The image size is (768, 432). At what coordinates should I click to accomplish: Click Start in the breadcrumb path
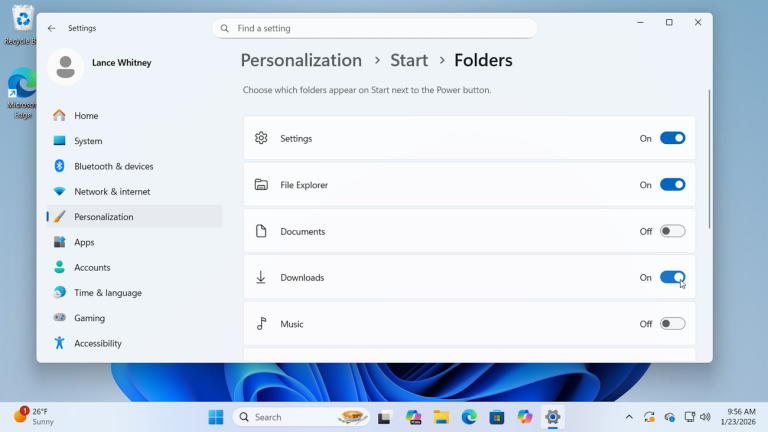(x=409, y=61)
